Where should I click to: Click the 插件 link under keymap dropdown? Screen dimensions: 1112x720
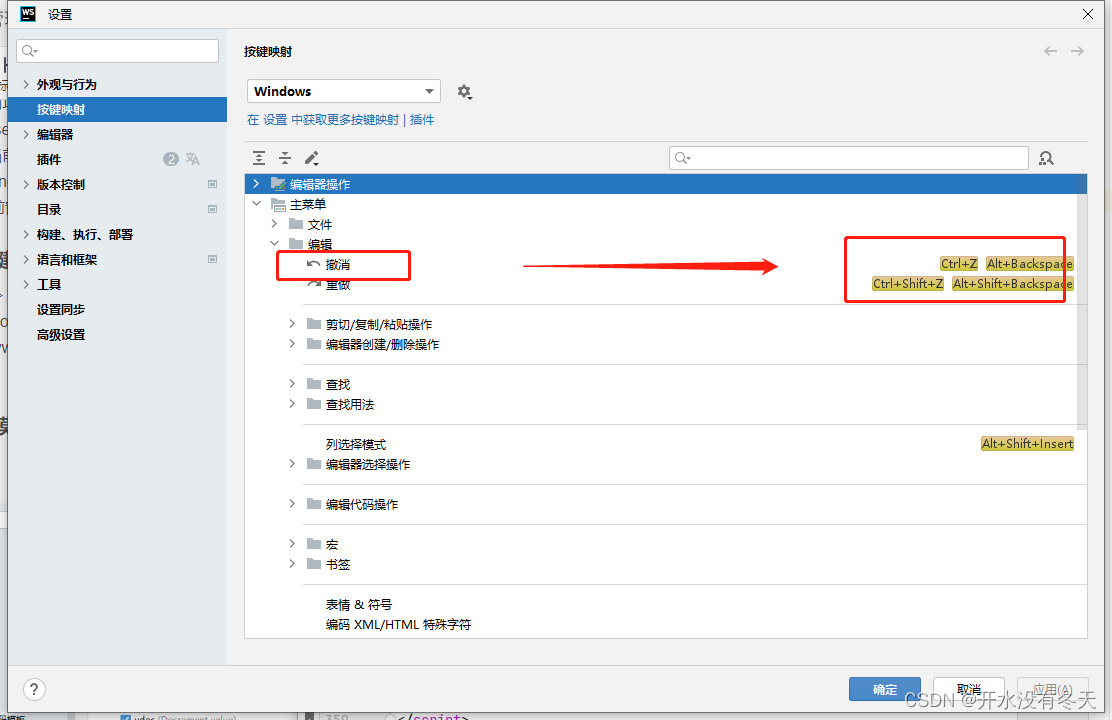tap(422, 120)
